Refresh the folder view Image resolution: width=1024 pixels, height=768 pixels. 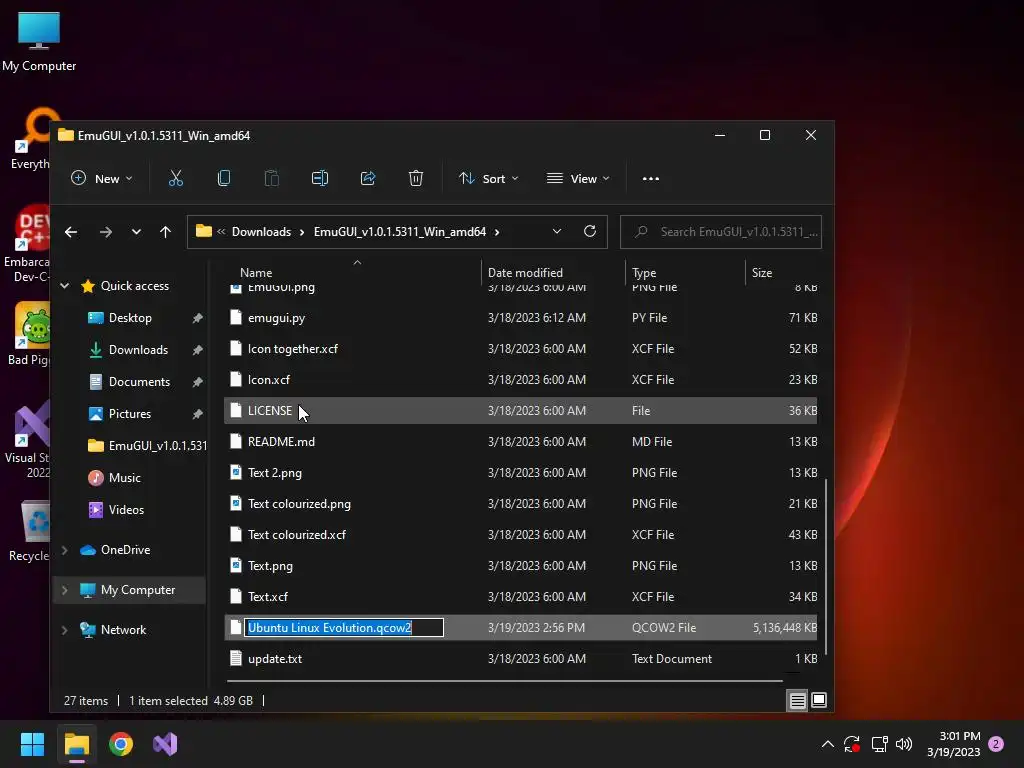590,231
